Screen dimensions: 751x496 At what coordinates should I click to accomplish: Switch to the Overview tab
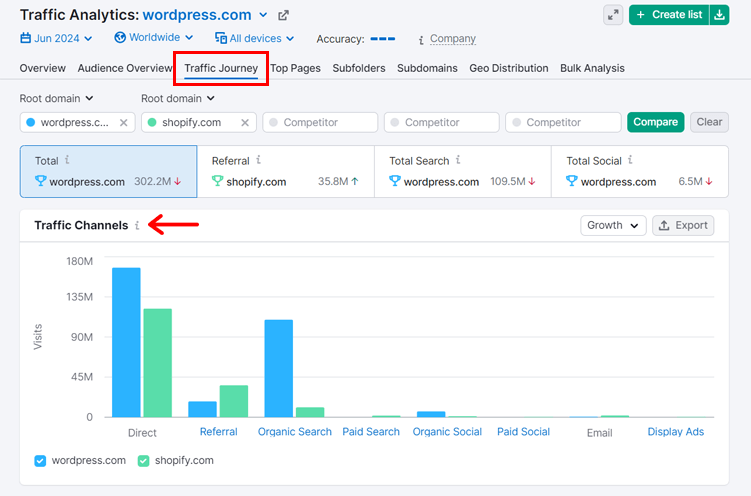pyautogui.click(x=43, y=68)
